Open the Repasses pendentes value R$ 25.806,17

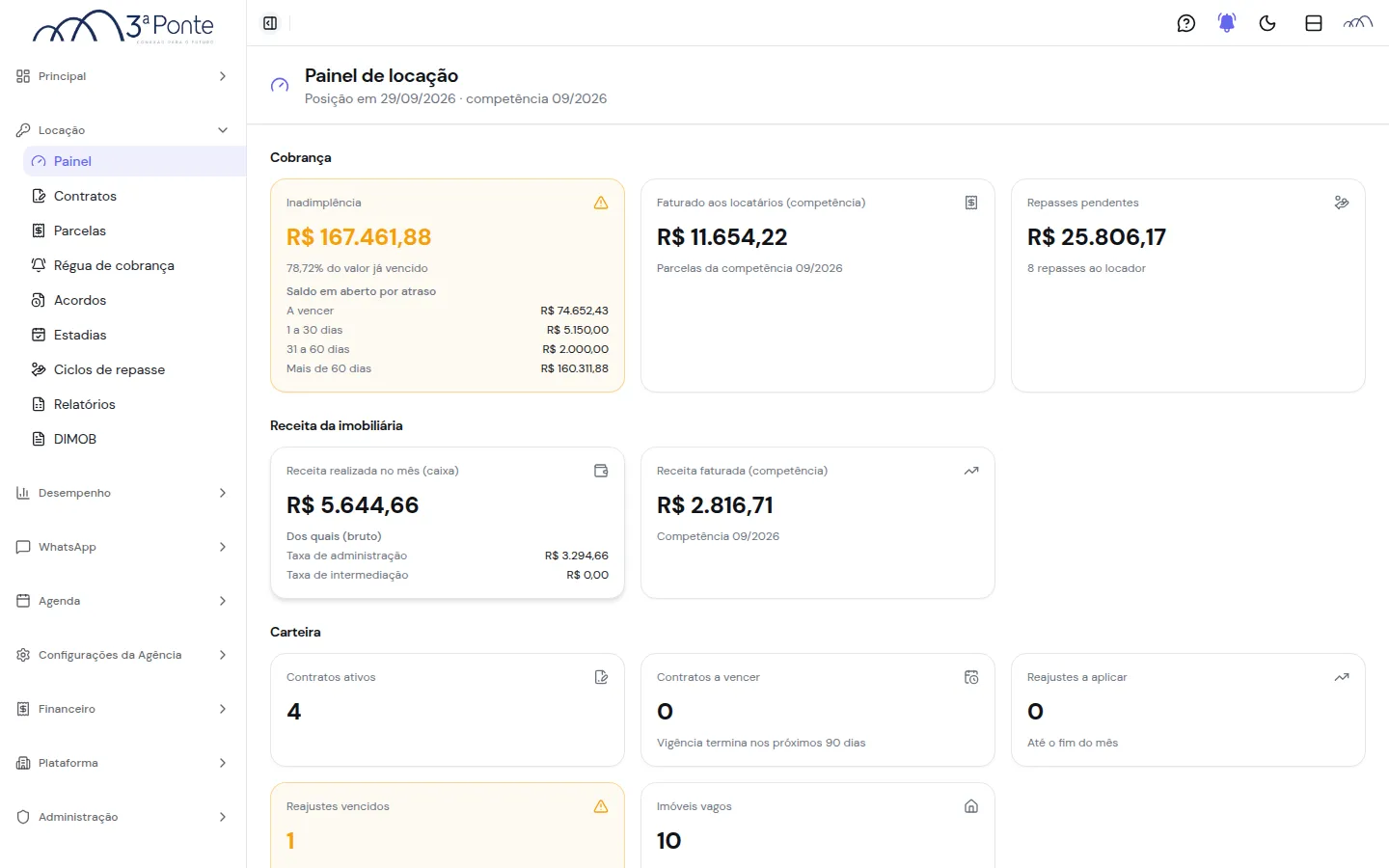pyautogui.click(x=1097, y=237)
